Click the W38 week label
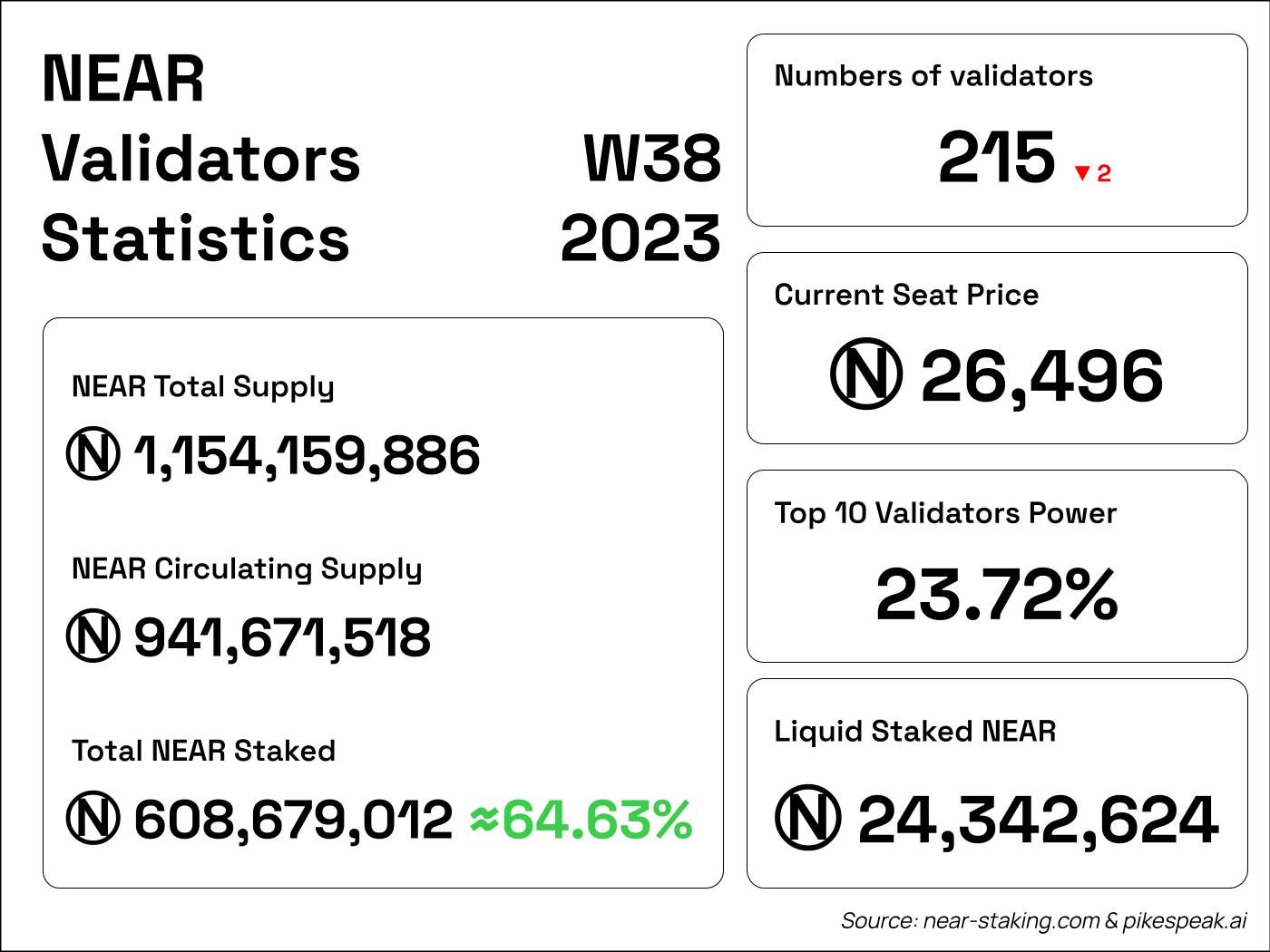 pos(652,159)
